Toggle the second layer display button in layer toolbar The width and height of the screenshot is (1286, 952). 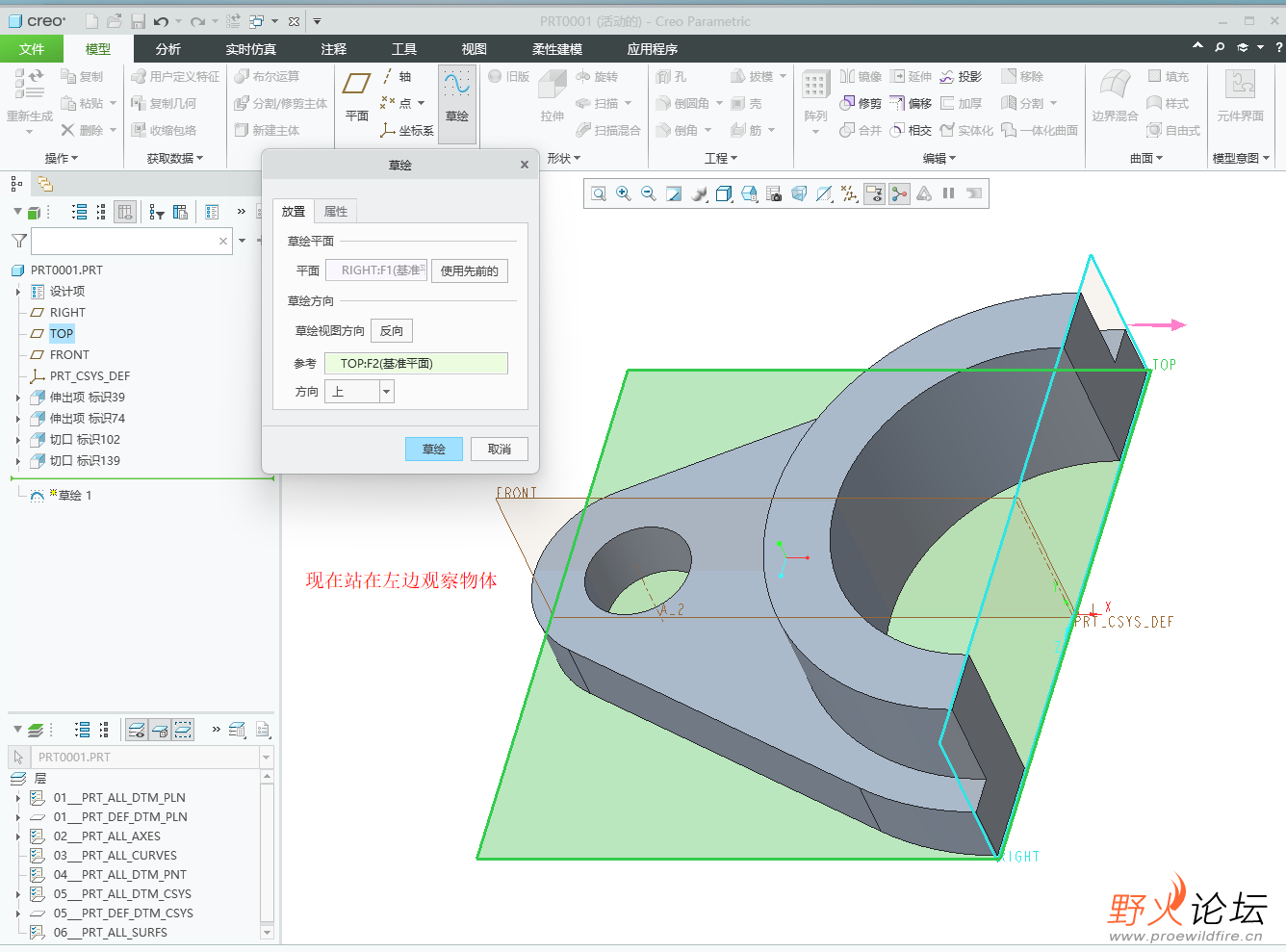pos(160,730)
